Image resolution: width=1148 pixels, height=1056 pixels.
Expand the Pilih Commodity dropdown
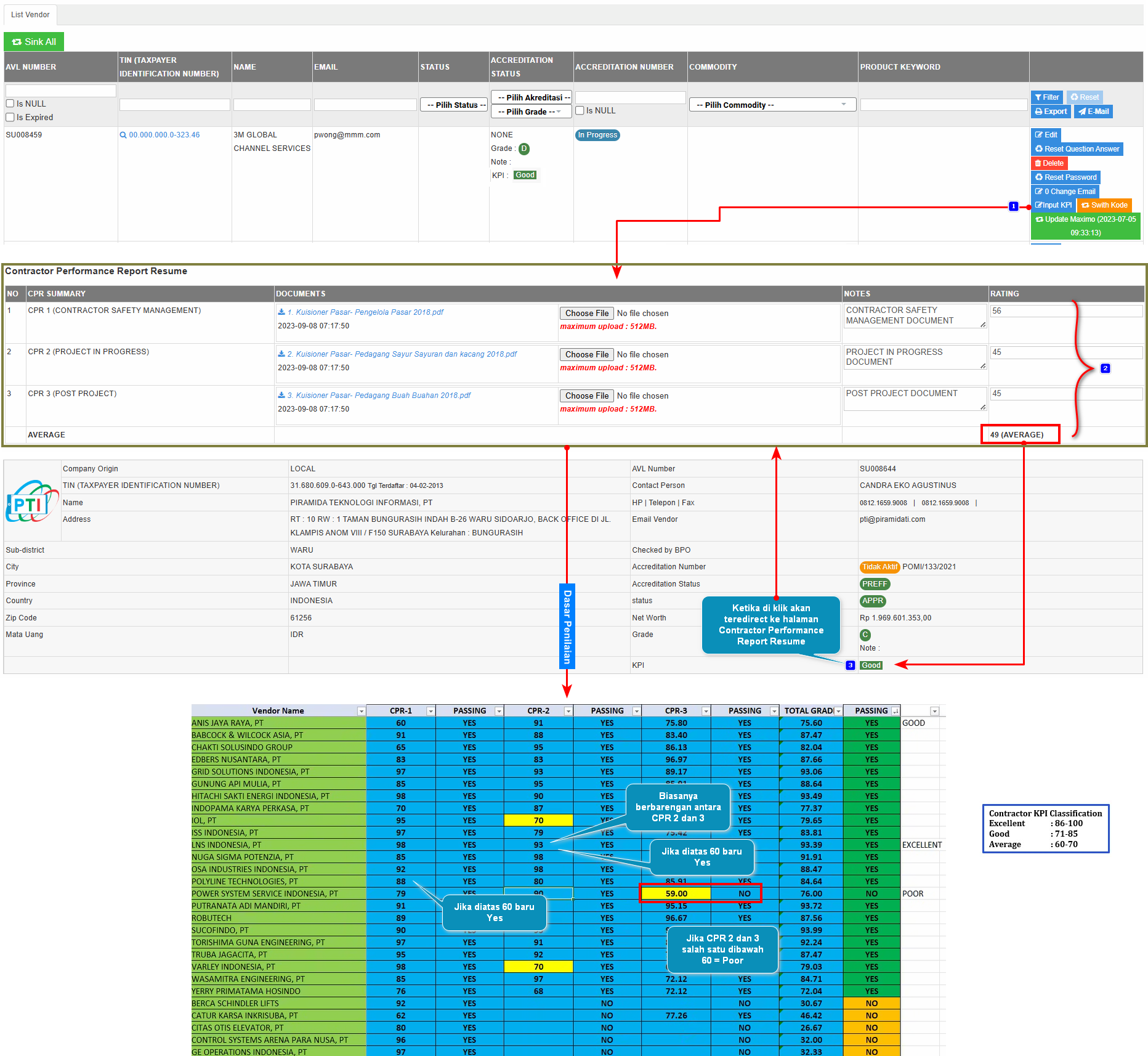[x=772, y=105]
